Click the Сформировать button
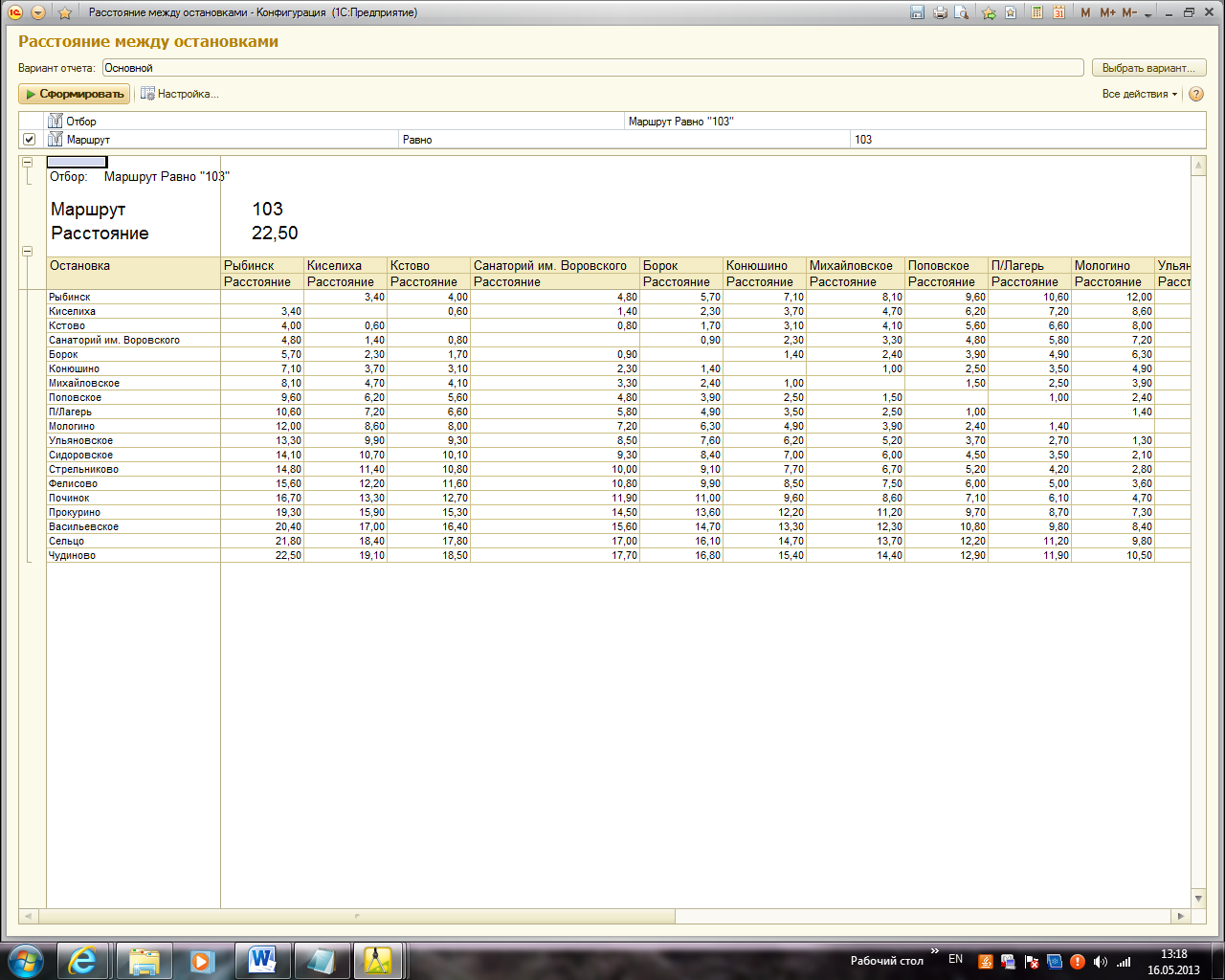This screenshot has width=1225, height=980. click(x=74, y=94)
